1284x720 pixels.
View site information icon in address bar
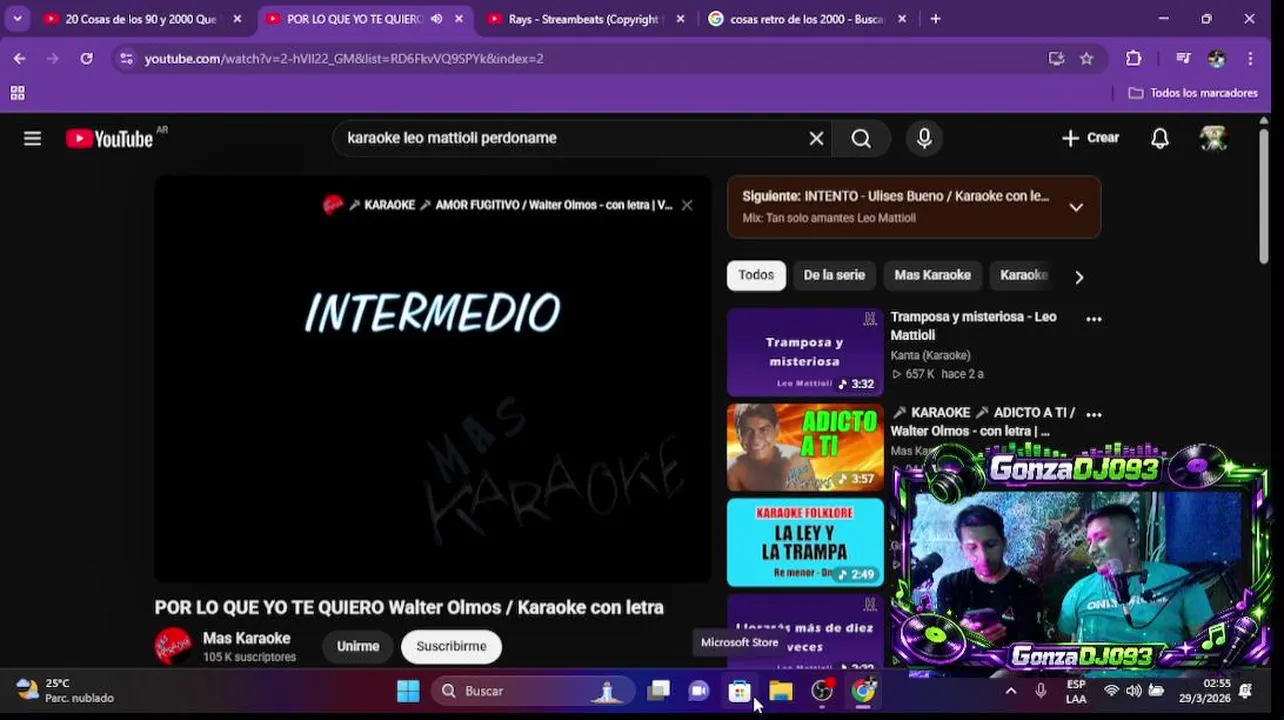126,59
